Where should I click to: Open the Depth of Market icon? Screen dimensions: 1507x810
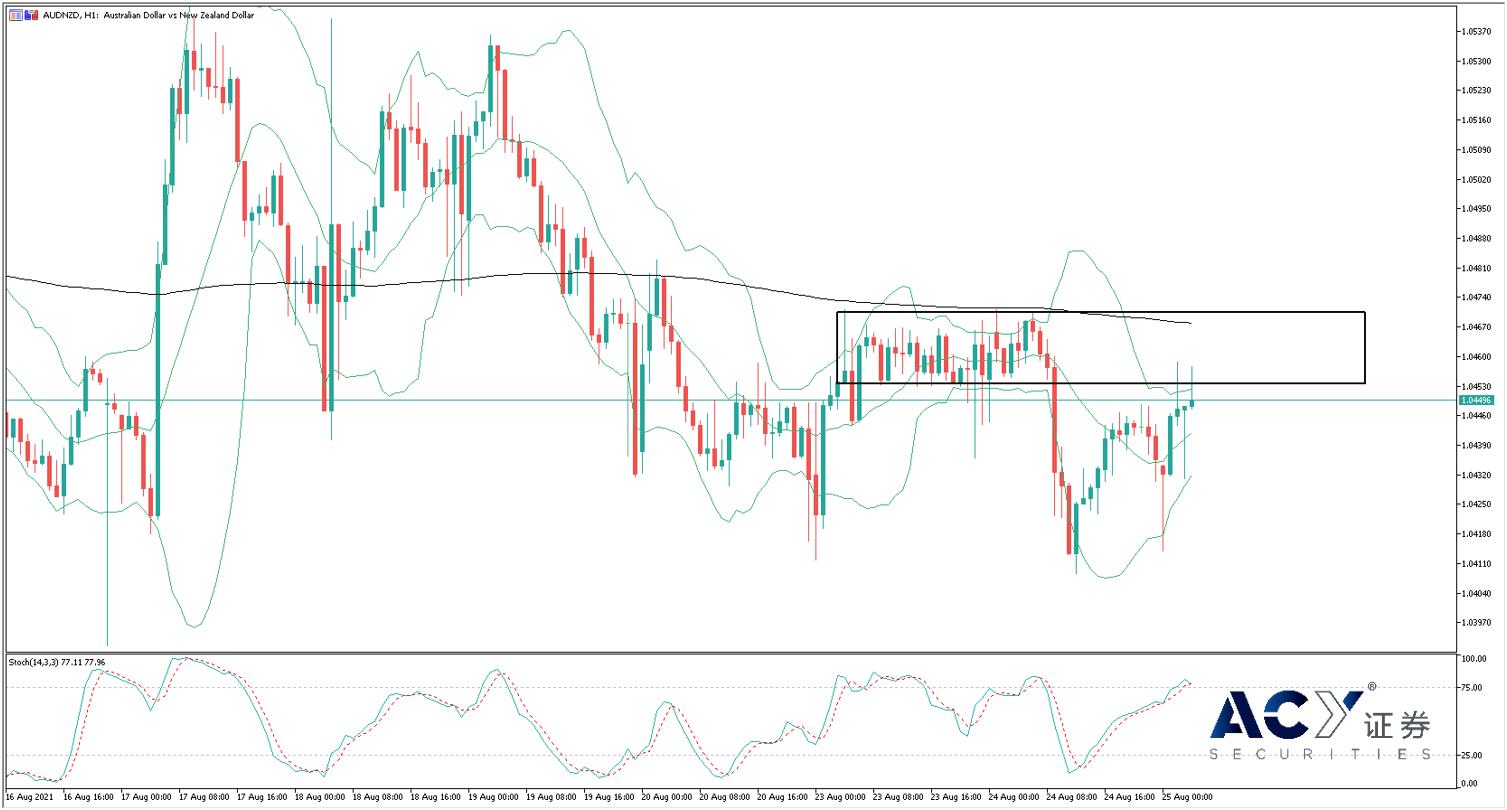[32, 15]
